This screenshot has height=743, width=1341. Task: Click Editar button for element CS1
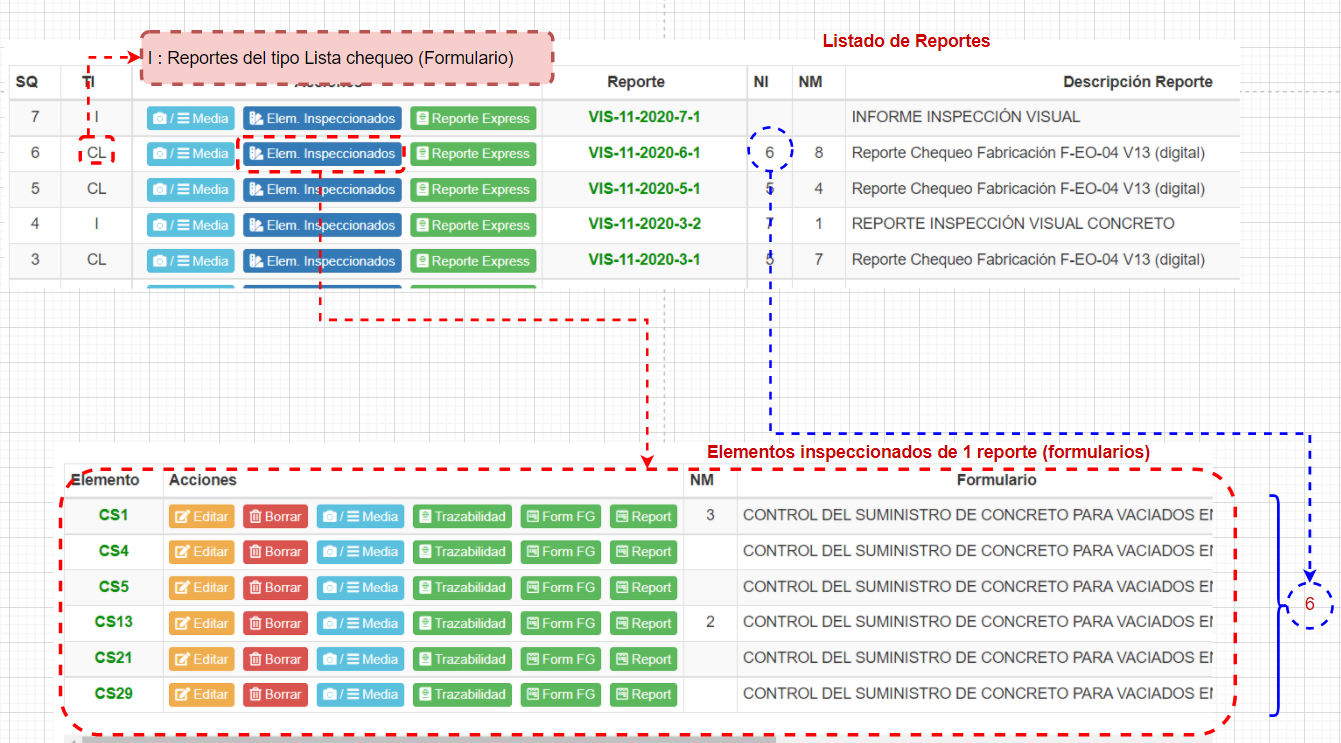(201, 516)
